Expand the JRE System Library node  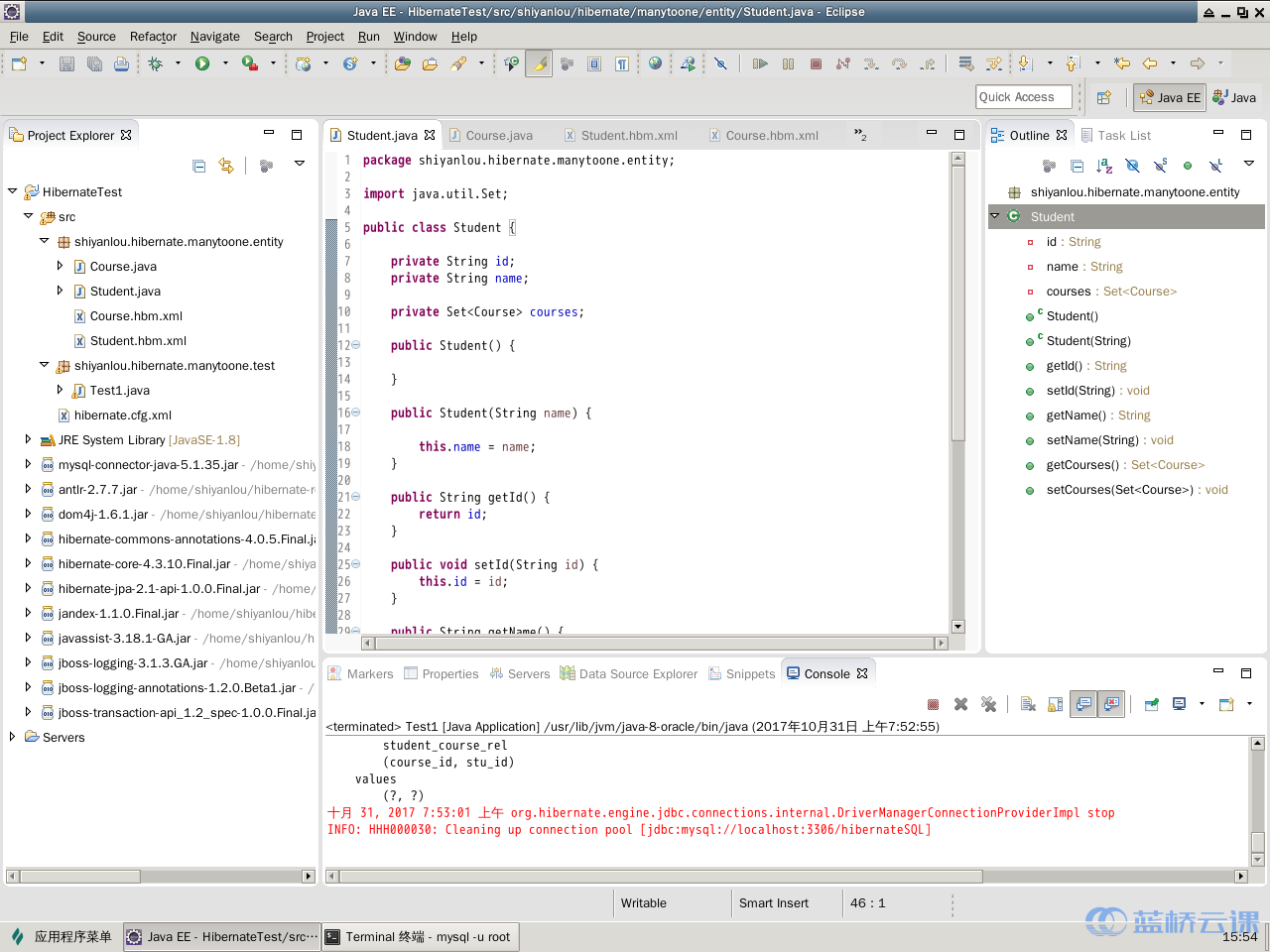click(x=28, y=439)
